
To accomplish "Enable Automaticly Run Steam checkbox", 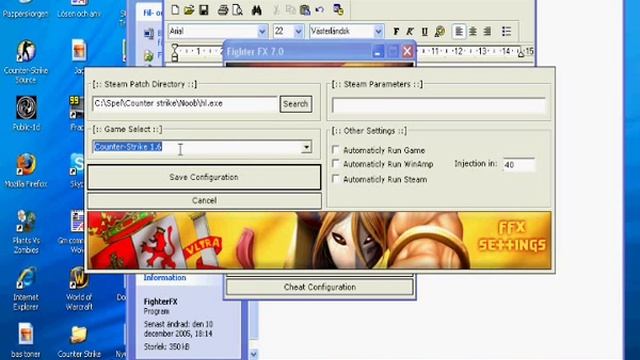I will click(x=336, y=179).
